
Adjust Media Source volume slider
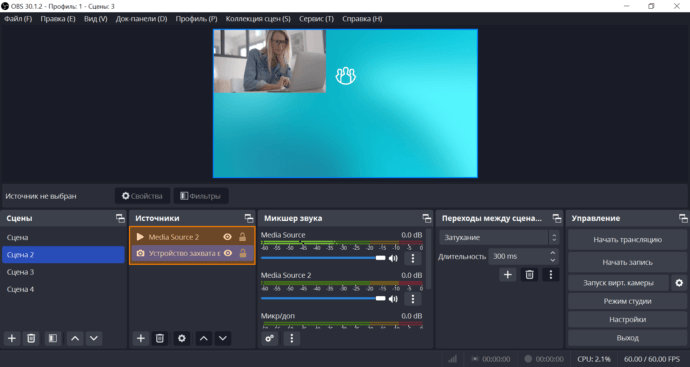(323, 258)
